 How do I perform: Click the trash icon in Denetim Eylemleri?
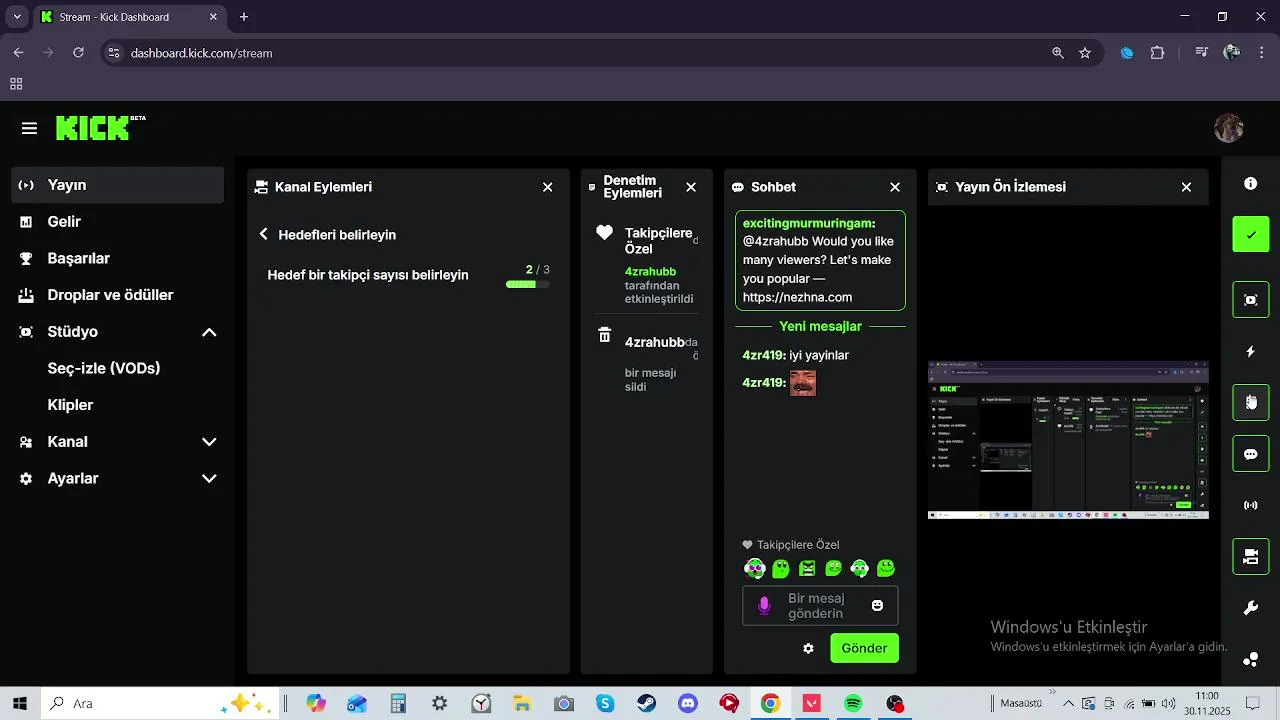coord(604,335)
